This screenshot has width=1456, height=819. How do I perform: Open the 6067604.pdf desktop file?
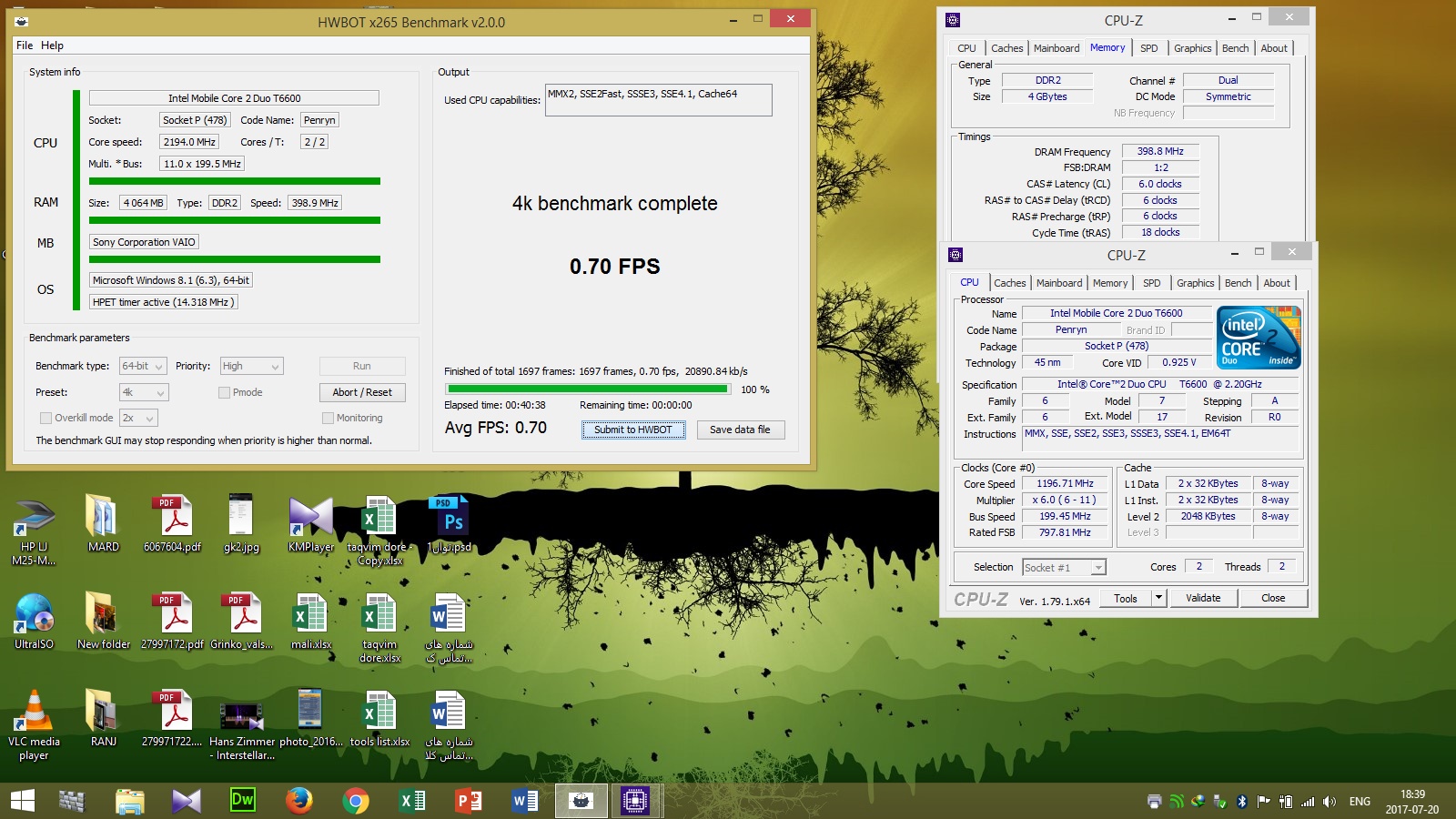[x=172, y=524]
